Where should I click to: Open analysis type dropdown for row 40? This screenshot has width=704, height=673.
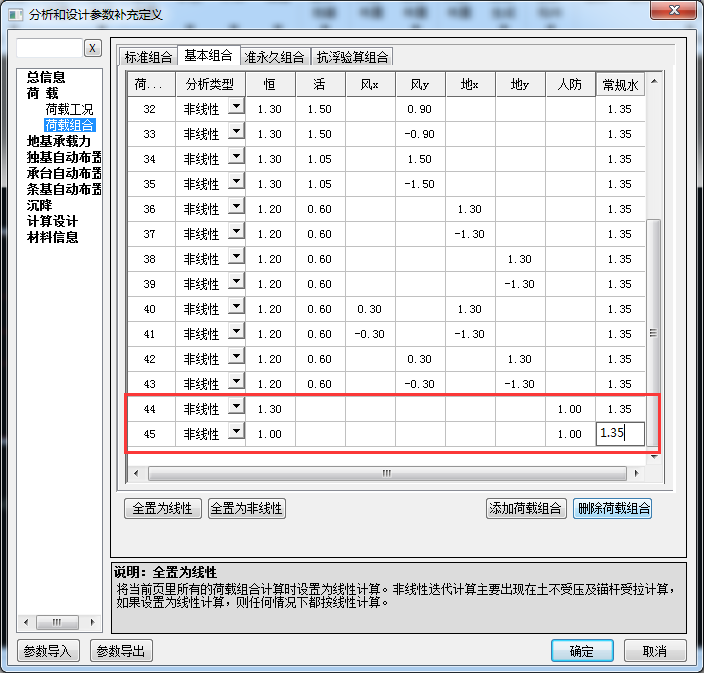click(x=236, y=307)
